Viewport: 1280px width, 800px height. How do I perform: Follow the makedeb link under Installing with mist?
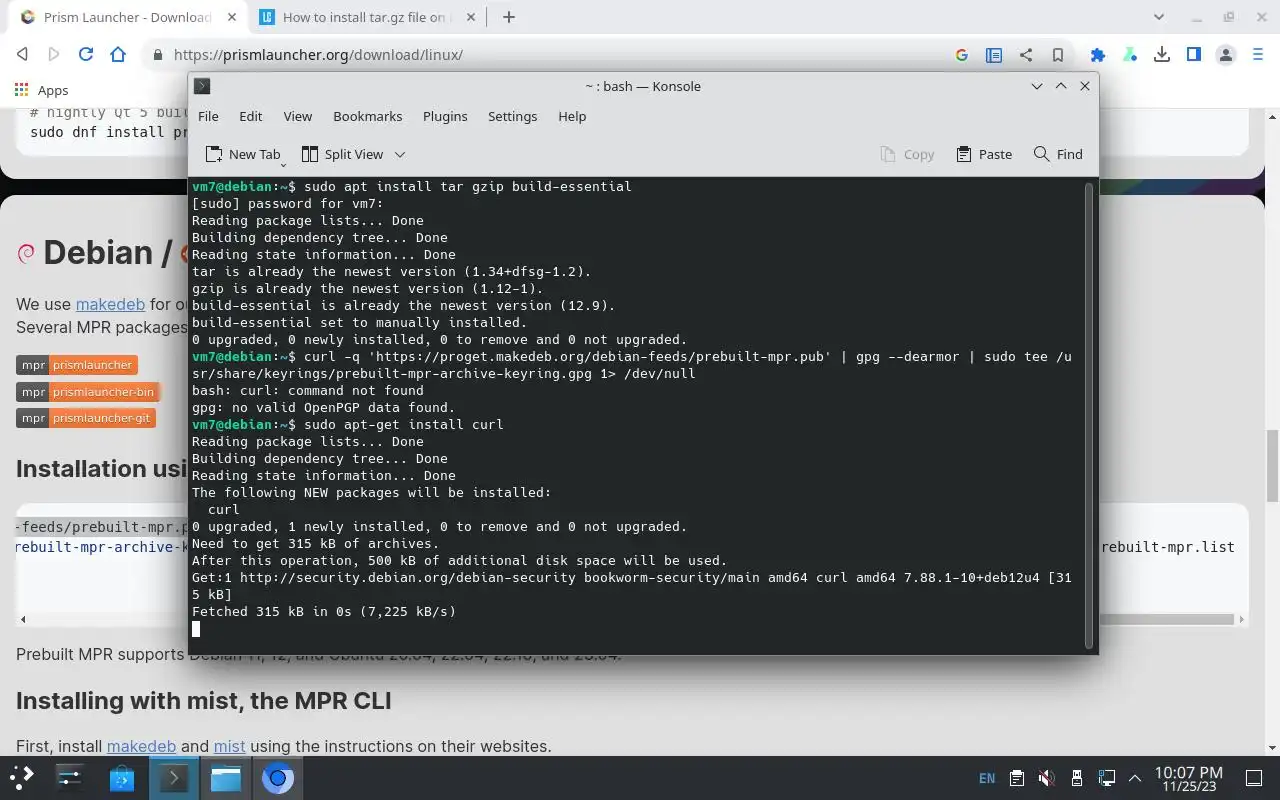coord(141,746)
